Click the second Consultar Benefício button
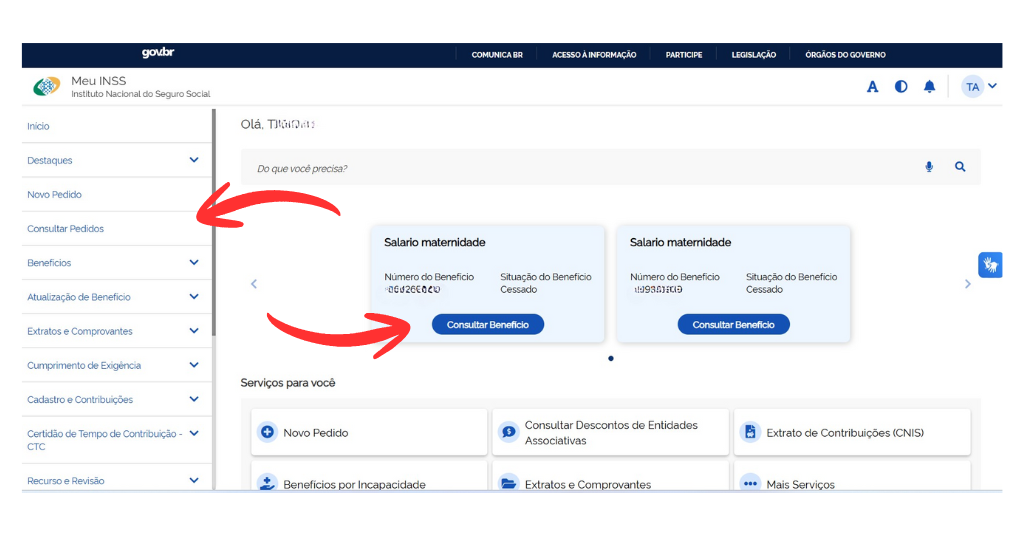Viewport: 1024px width, 536px height. (x=733, y=325)
